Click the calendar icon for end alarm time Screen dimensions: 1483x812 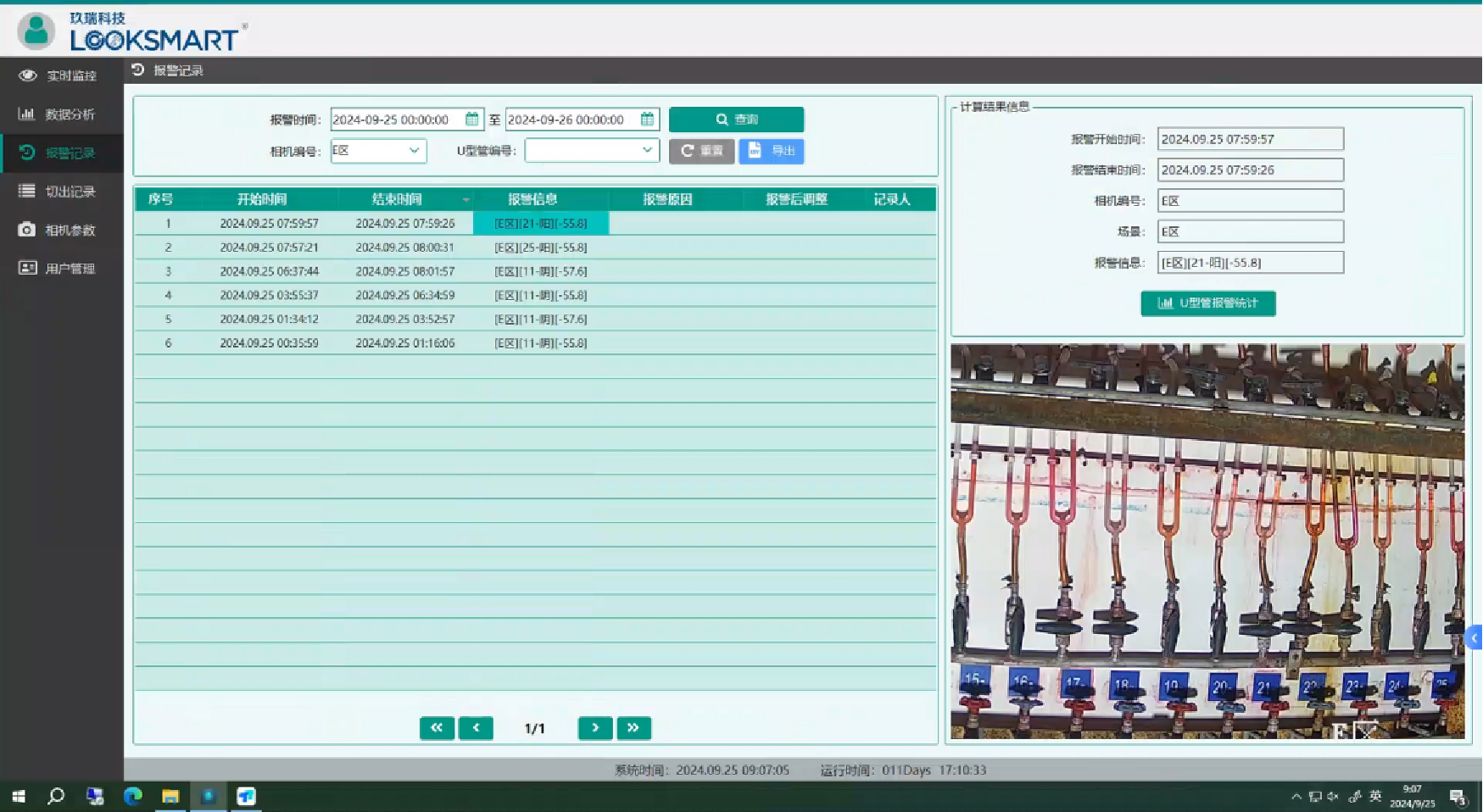[x=647, y=120]
